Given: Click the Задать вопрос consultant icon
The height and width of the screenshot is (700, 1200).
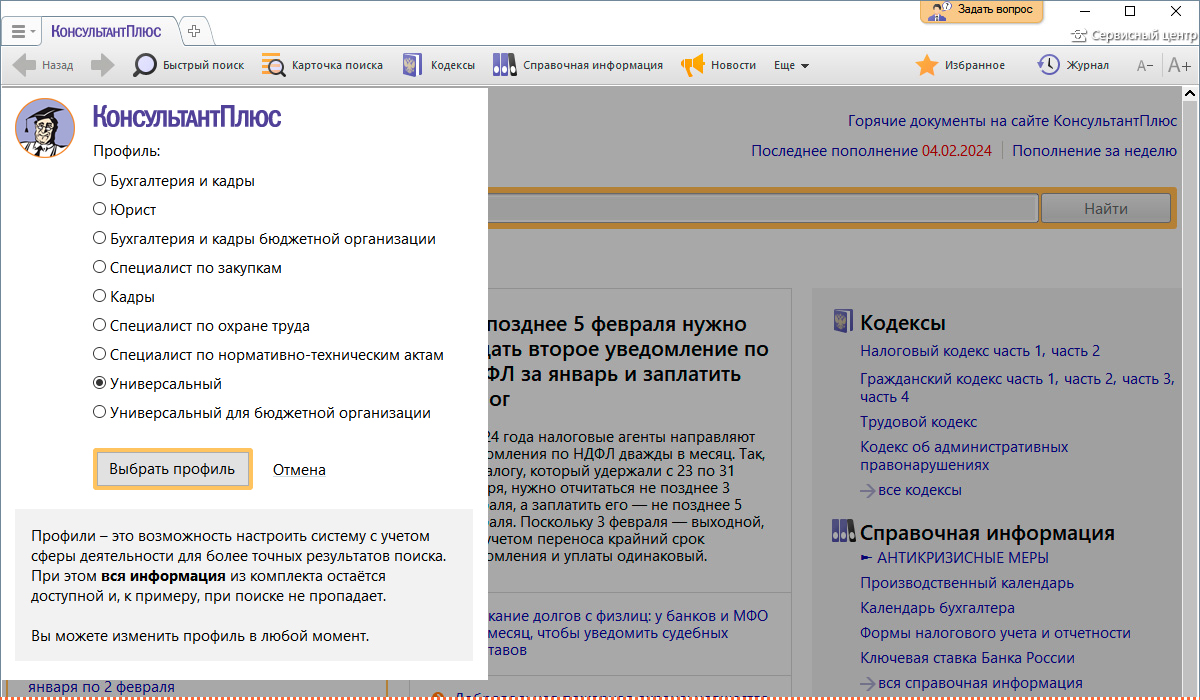Looking at the screenshot, I should [x=937, y=11].
